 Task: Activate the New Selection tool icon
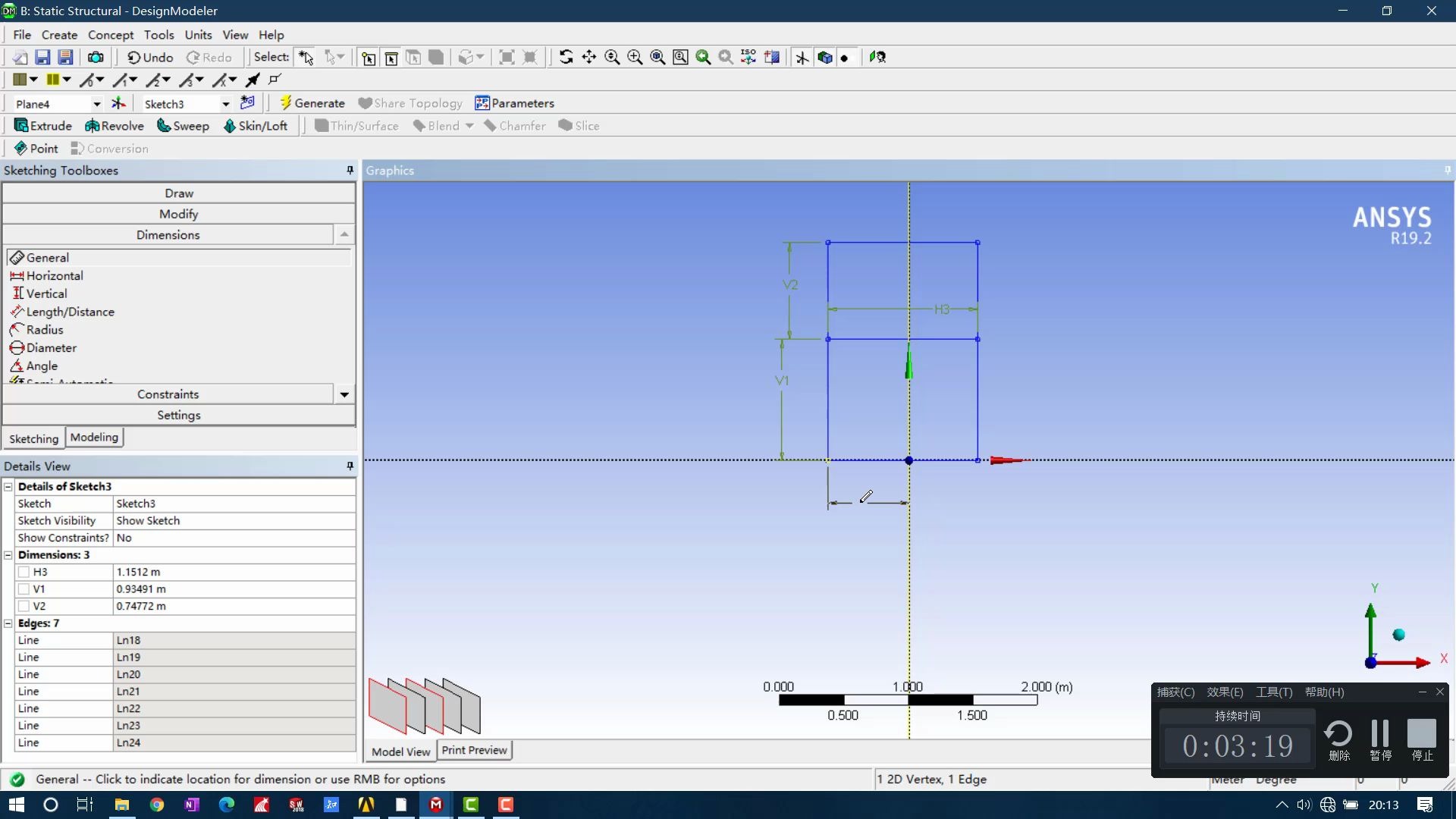(306, 58)
